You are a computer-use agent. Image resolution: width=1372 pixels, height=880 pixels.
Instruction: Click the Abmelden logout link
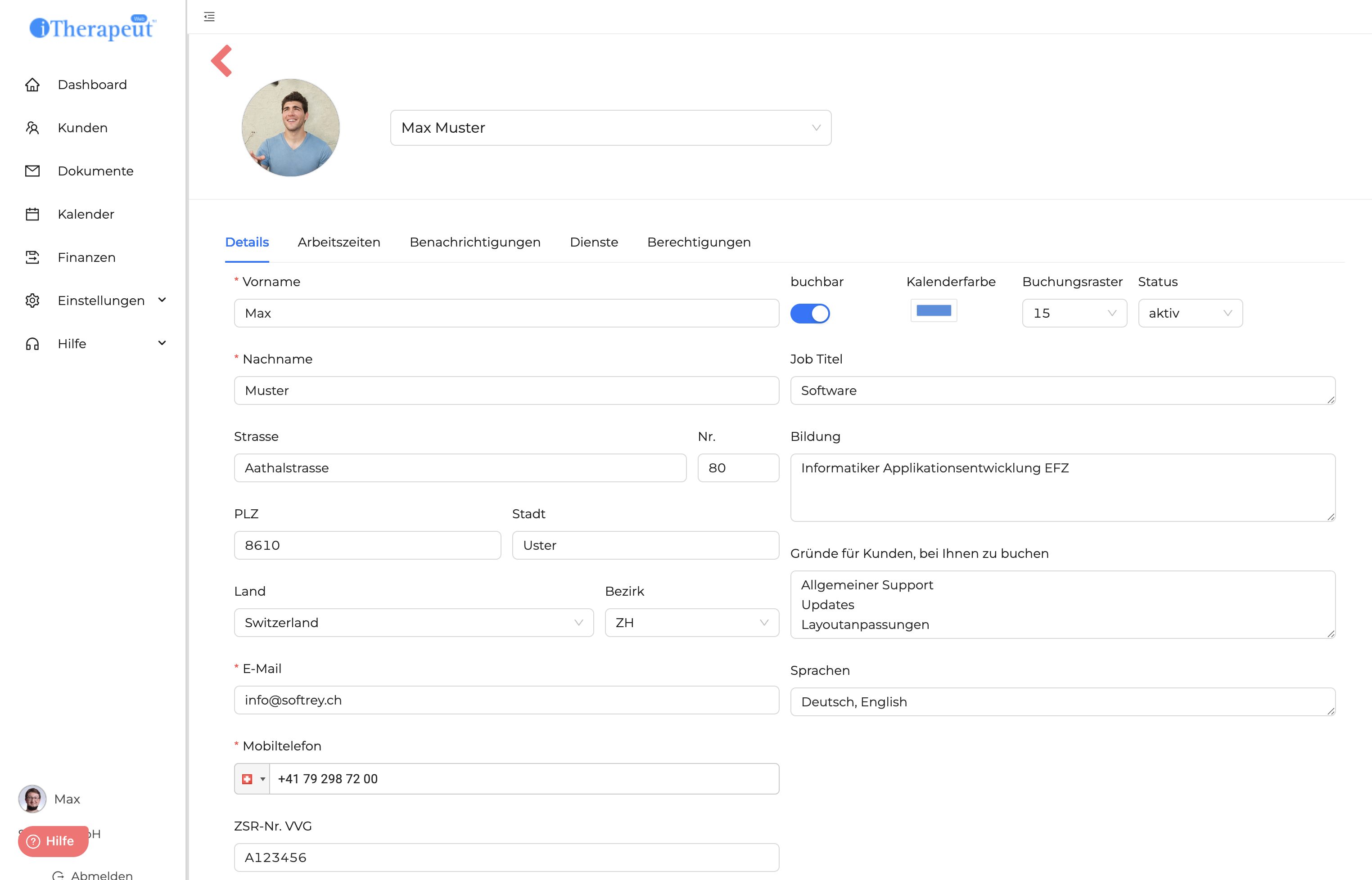(101, 874)
